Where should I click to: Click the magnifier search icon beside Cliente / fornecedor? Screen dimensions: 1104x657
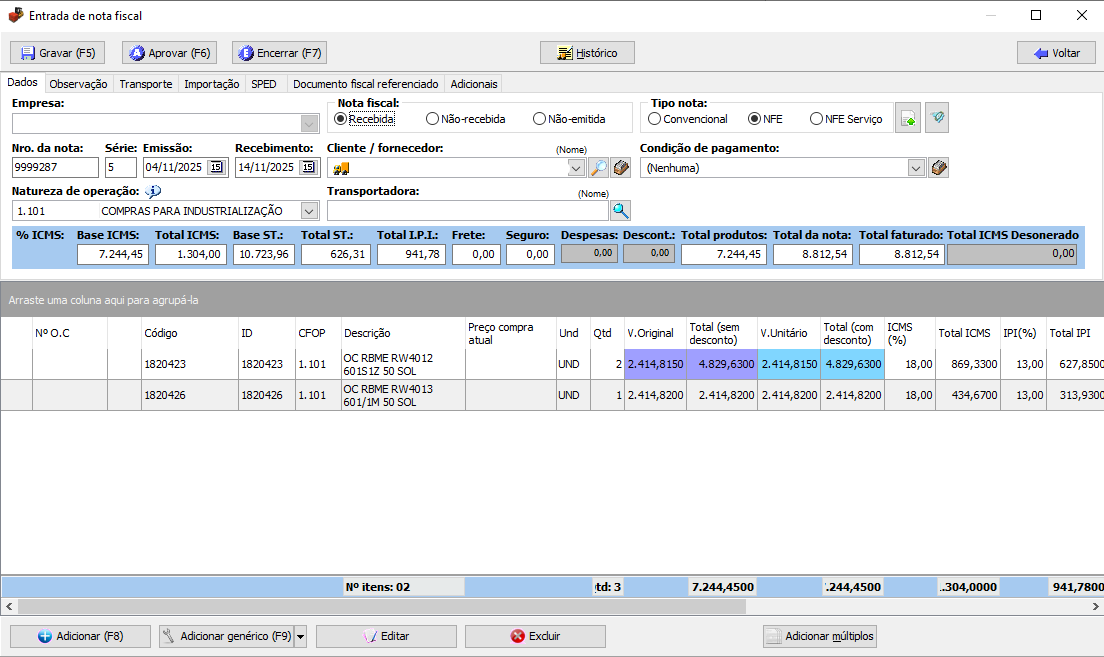[x=598, y=168]
